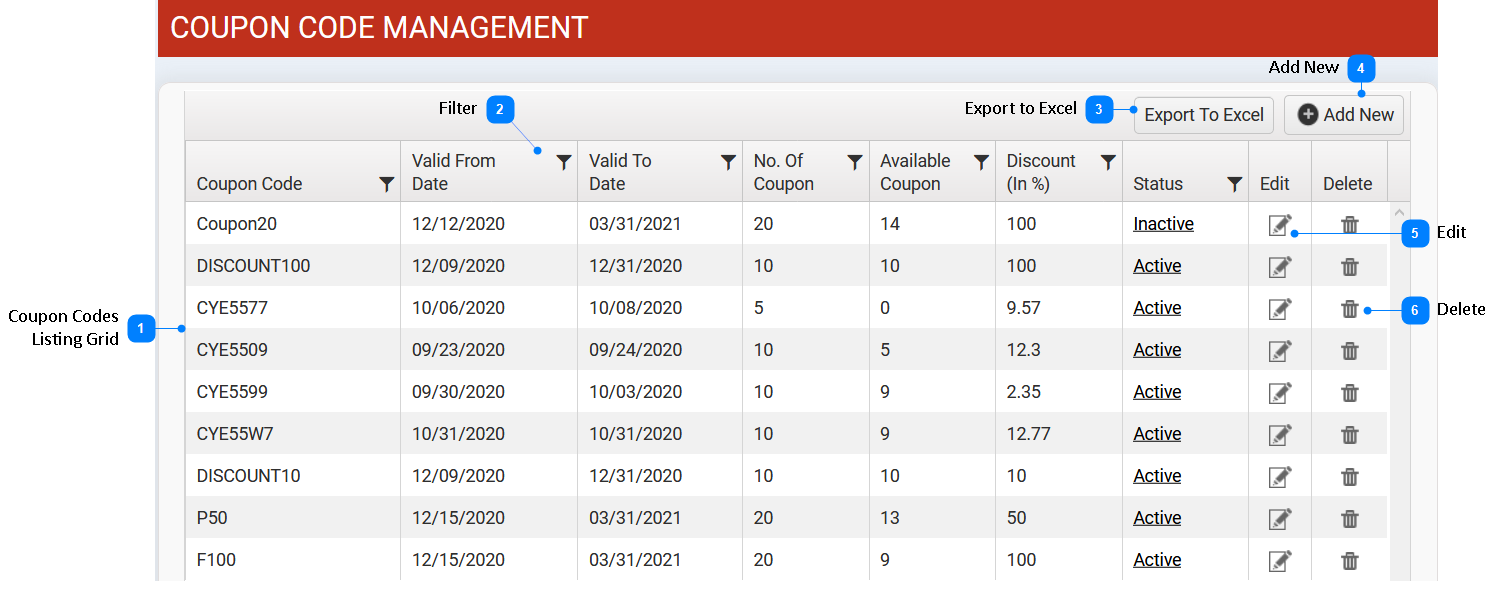Click the 10/06/2020 valid from date
Screen dimensions: 1493x598
click(x=459, y=308)
